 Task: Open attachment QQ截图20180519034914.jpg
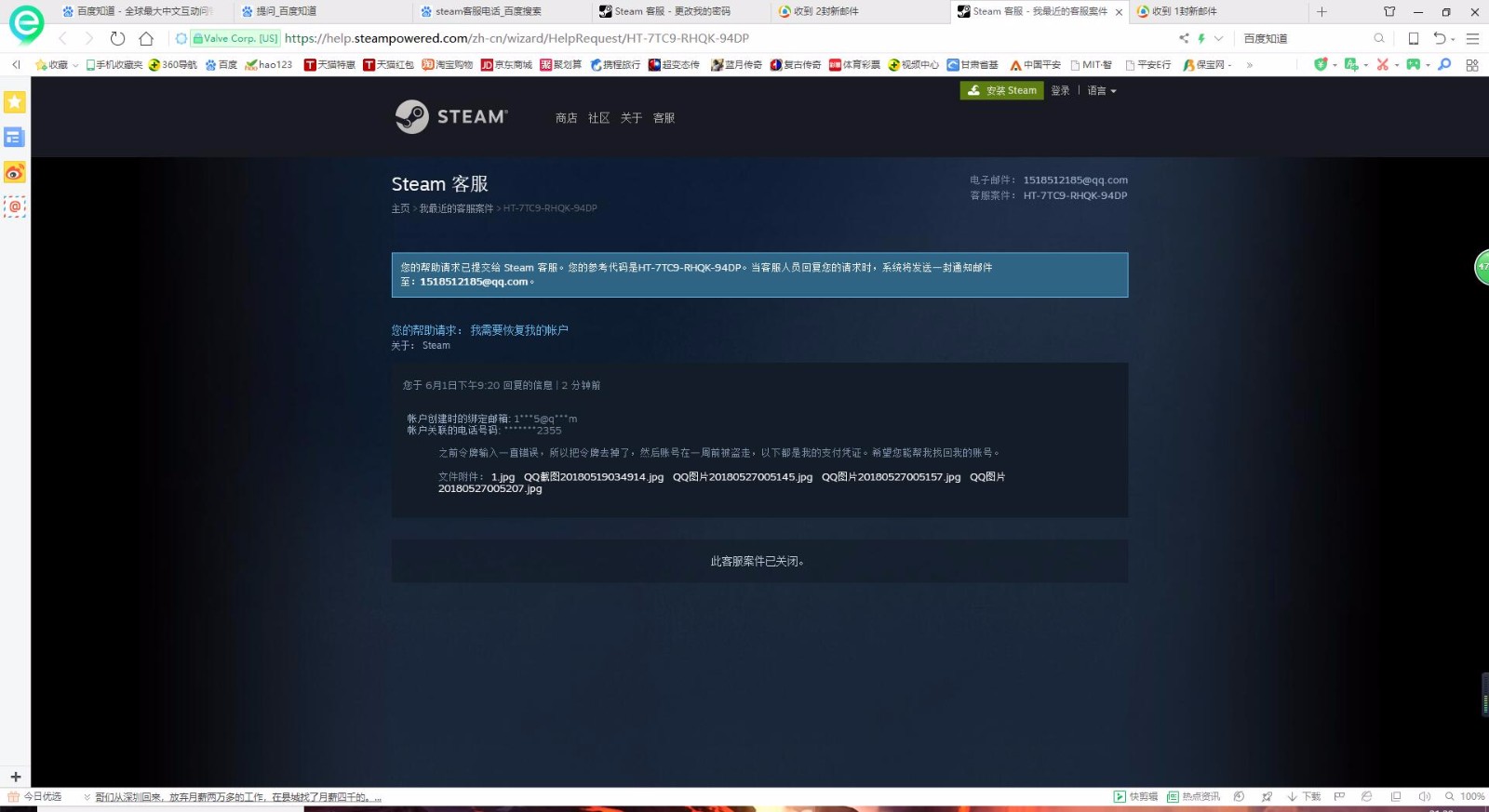tap(594, 477)
